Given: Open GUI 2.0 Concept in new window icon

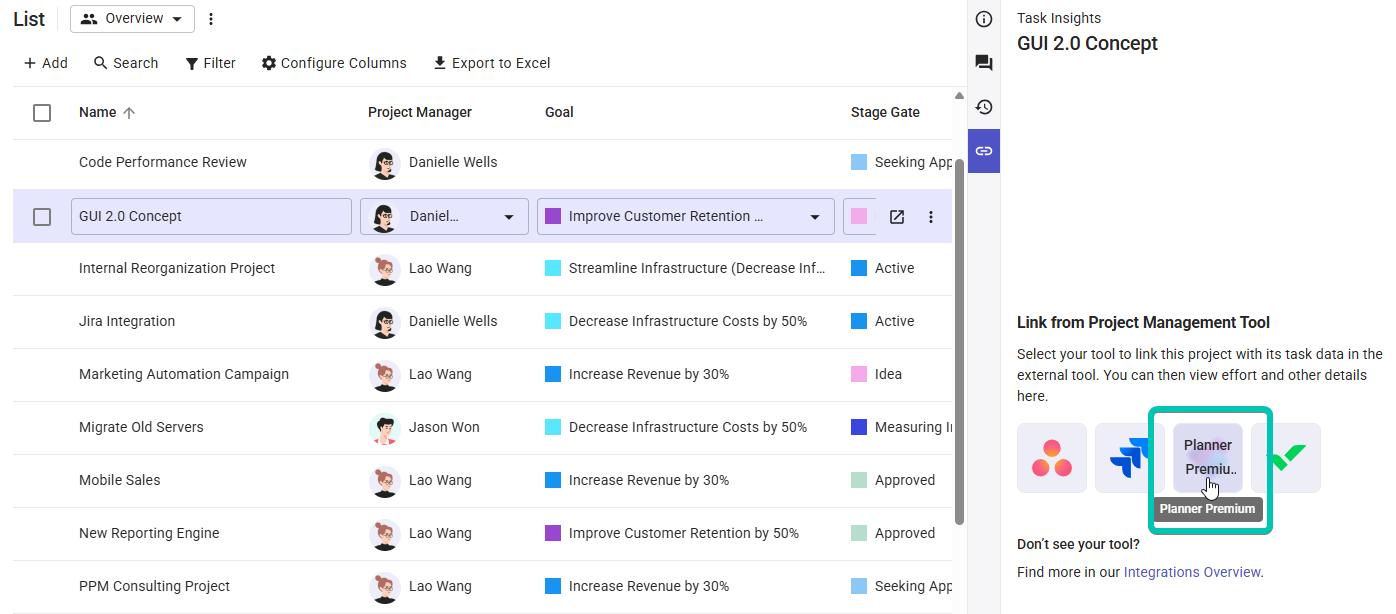Looking at the screenshot, I should click(897, 217).
